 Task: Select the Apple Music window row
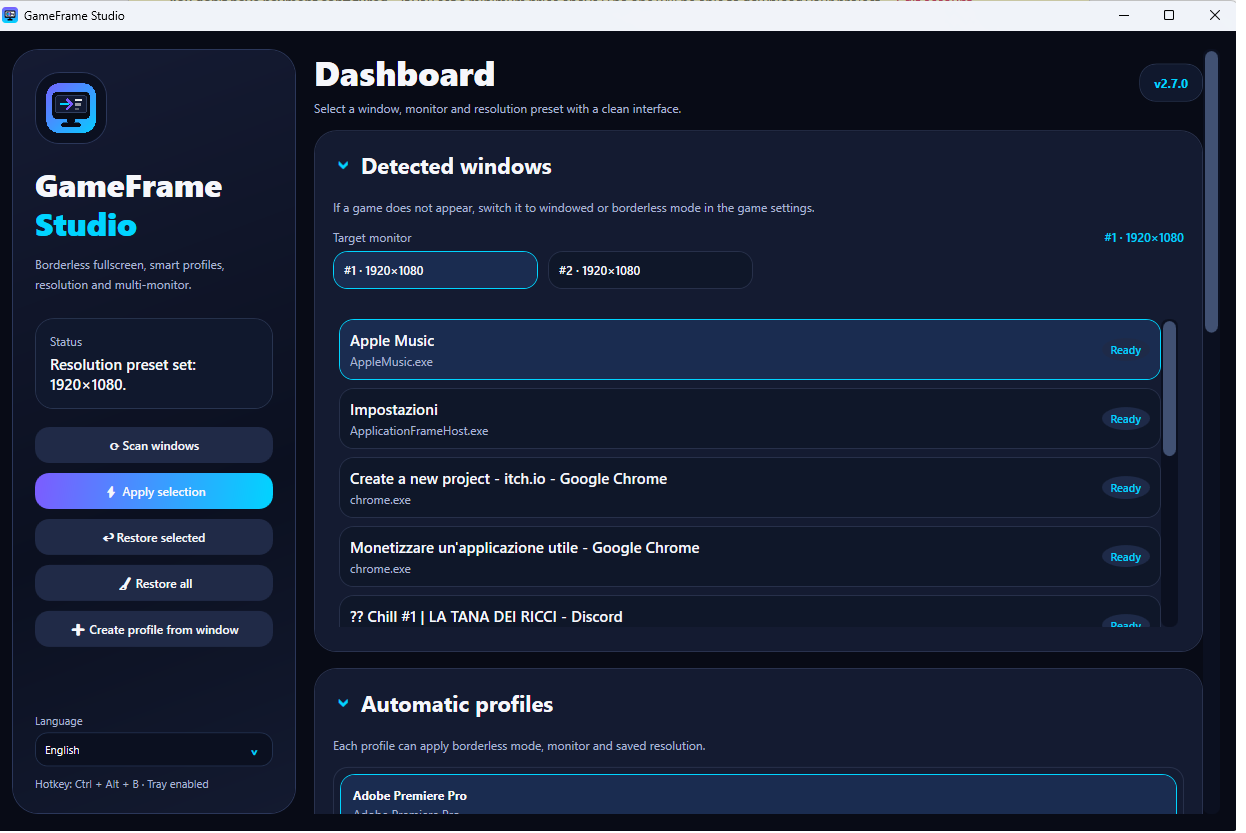pyautogui.click(x=750, y=350)
